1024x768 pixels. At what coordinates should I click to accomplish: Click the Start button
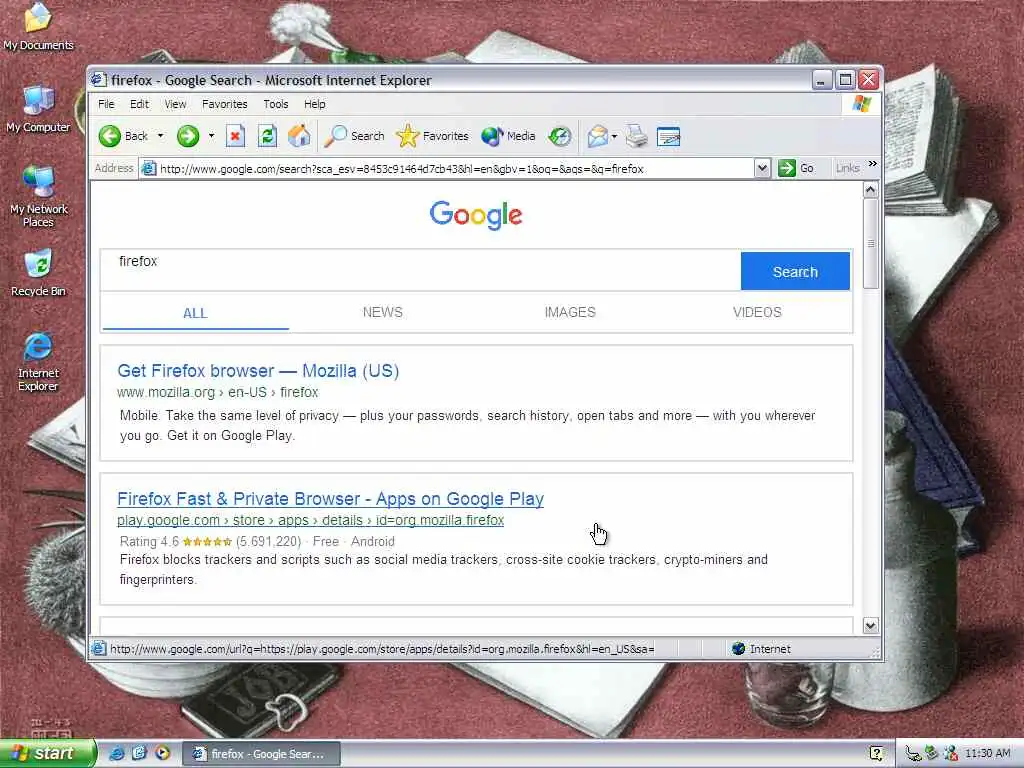tap(48, 753)
